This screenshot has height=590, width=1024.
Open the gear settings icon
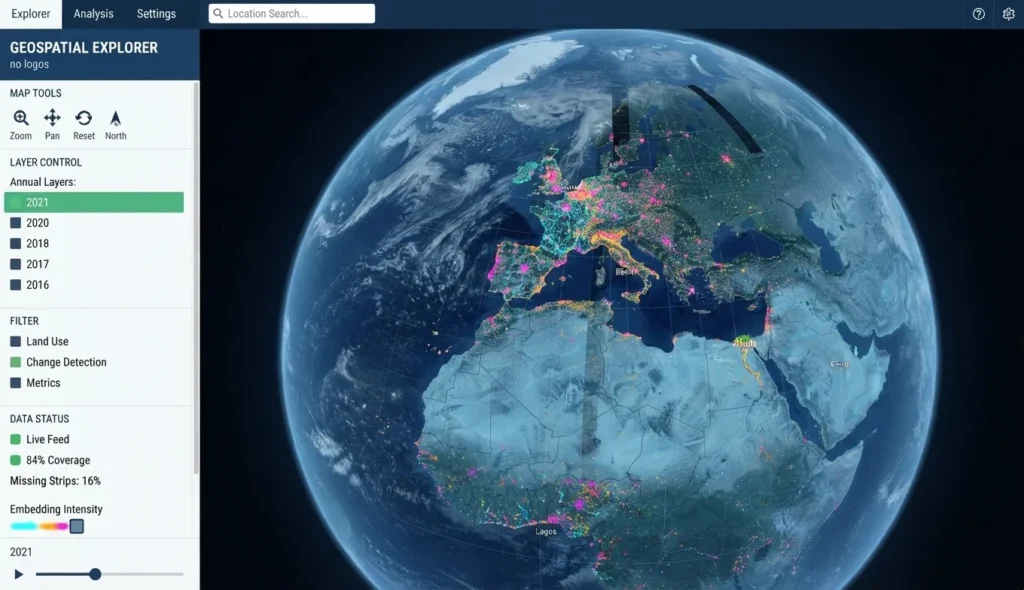(1008, 14)
